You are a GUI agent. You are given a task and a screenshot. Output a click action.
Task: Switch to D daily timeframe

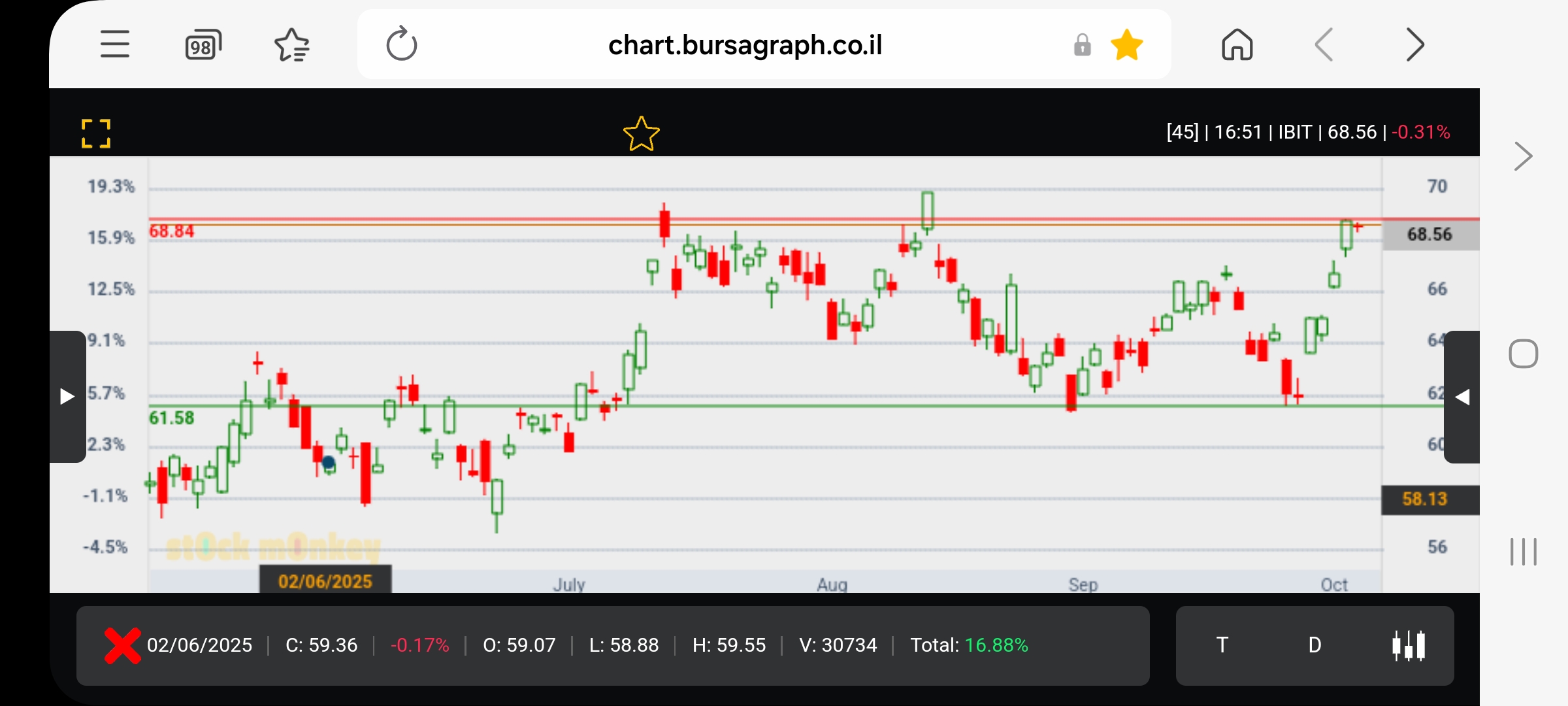(x=1315, y=645)
